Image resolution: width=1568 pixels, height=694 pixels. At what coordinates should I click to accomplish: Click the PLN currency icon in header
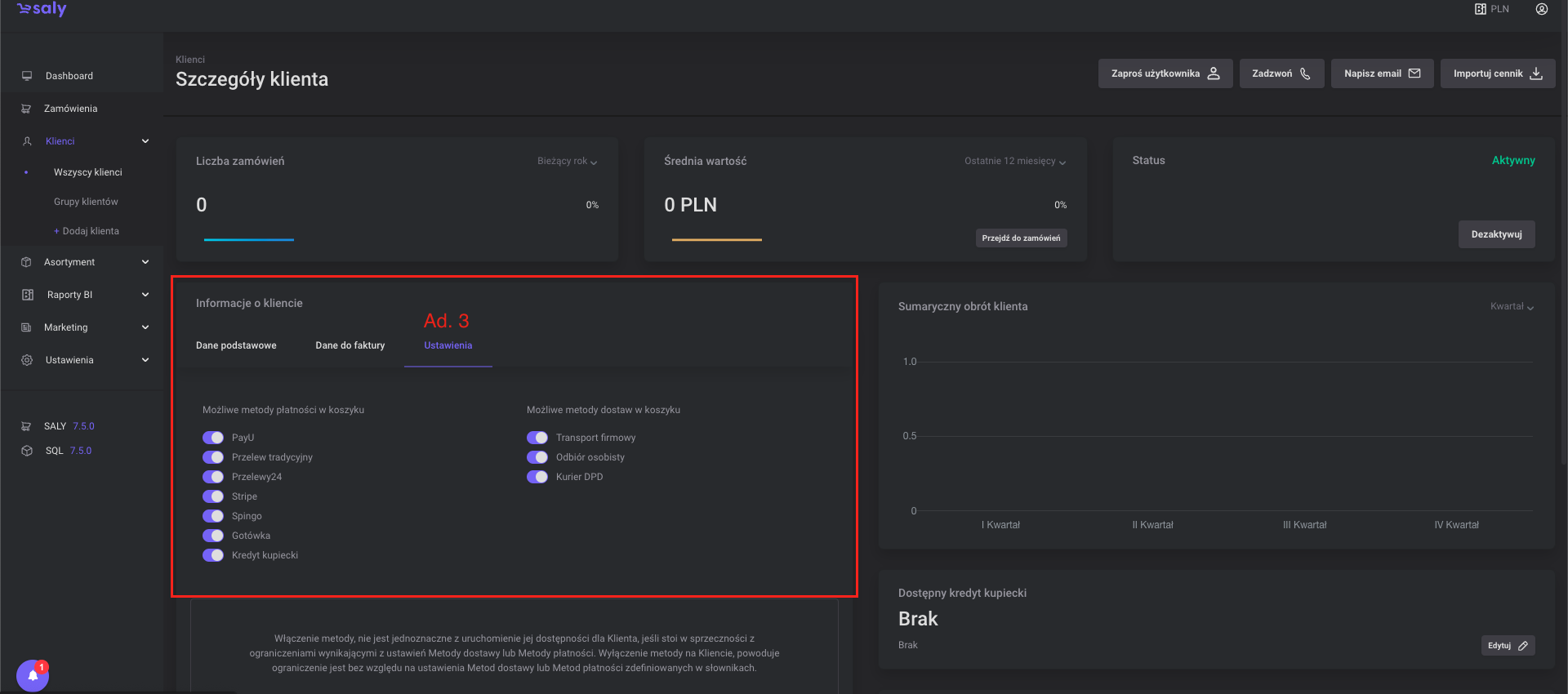[x=1480, y=9]
